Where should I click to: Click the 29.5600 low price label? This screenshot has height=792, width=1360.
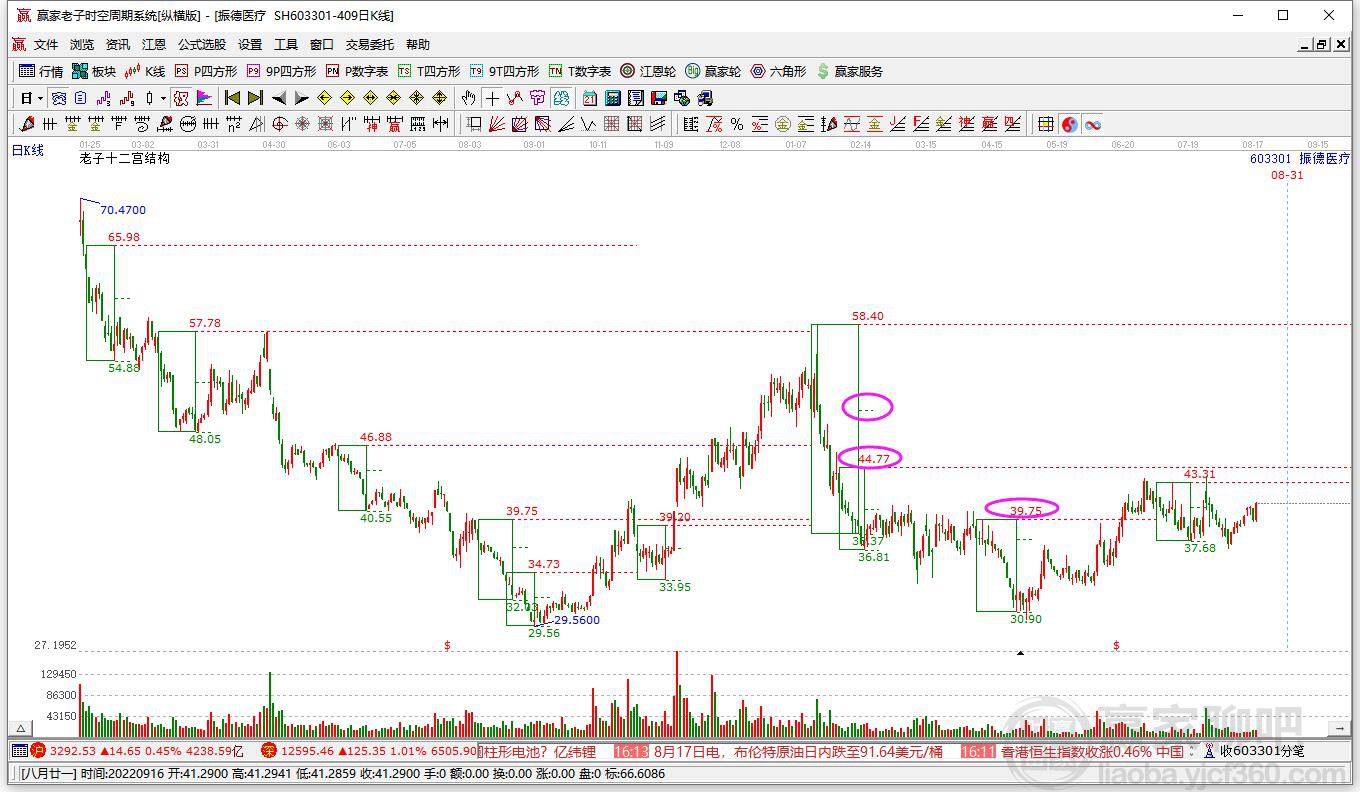point(577,620)
